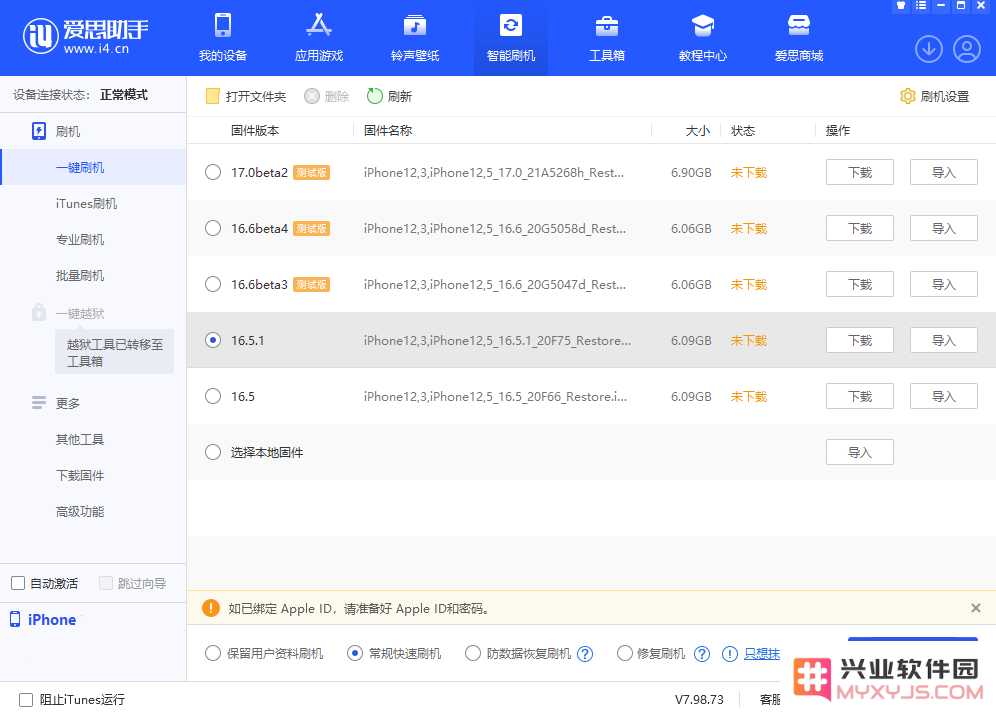Click the 只想抹 link
This screenshot has height=716, width=996.
(762, 654)
